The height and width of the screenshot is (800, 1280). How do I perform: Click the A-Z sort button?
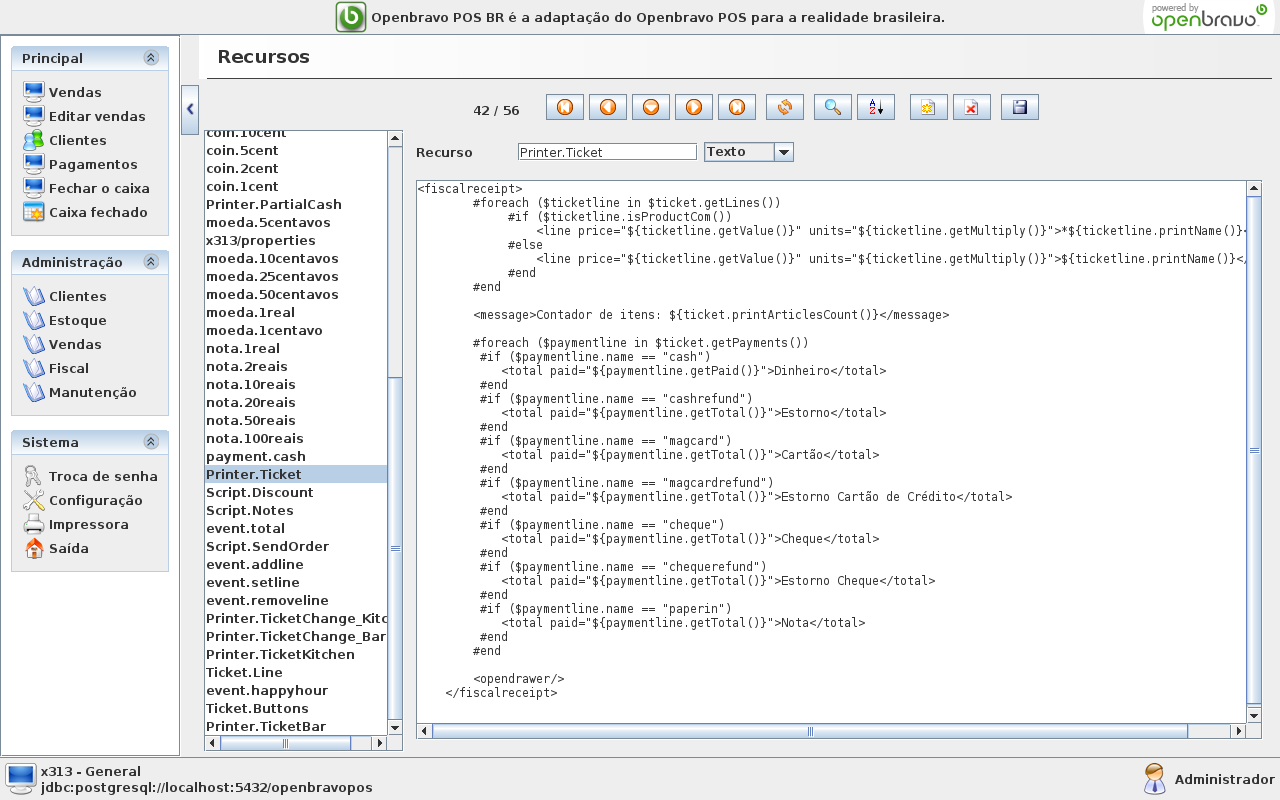point(876,107)
